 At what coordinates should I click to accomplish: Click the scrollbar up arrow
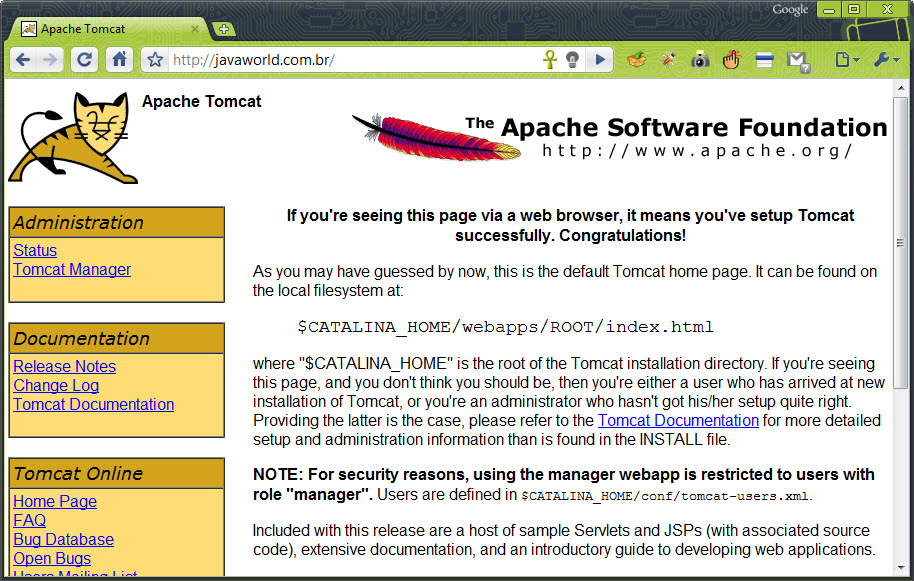click(x=901, y=88)
